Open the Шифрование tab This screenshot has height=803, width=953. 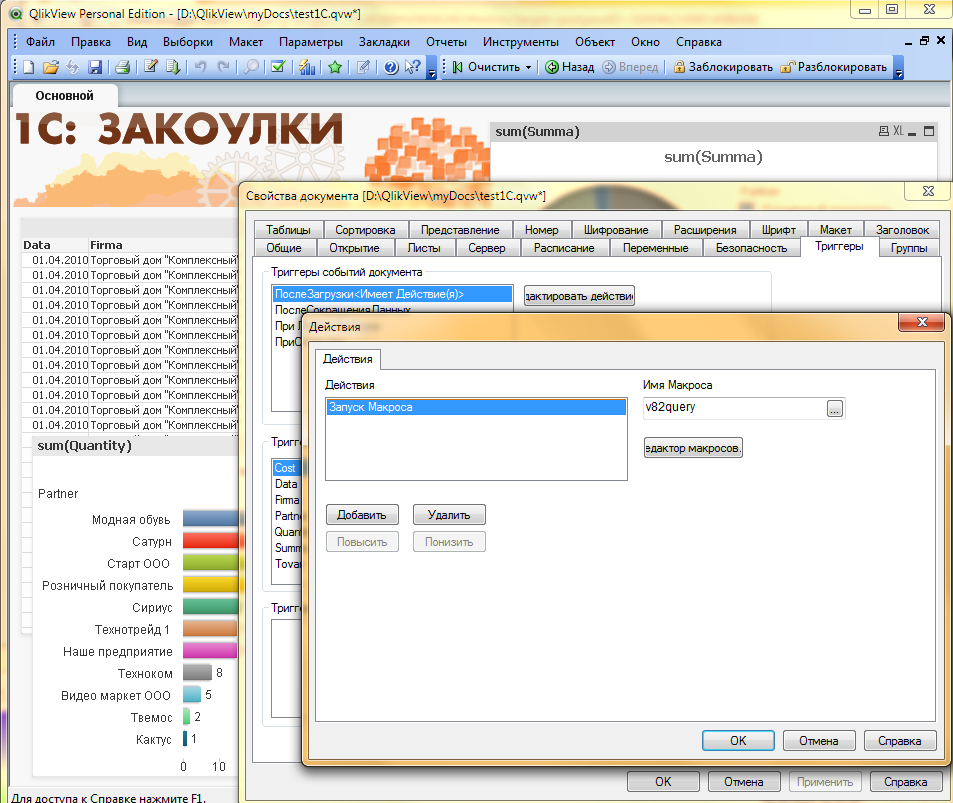pyautogui.click(x=616, y=230)
